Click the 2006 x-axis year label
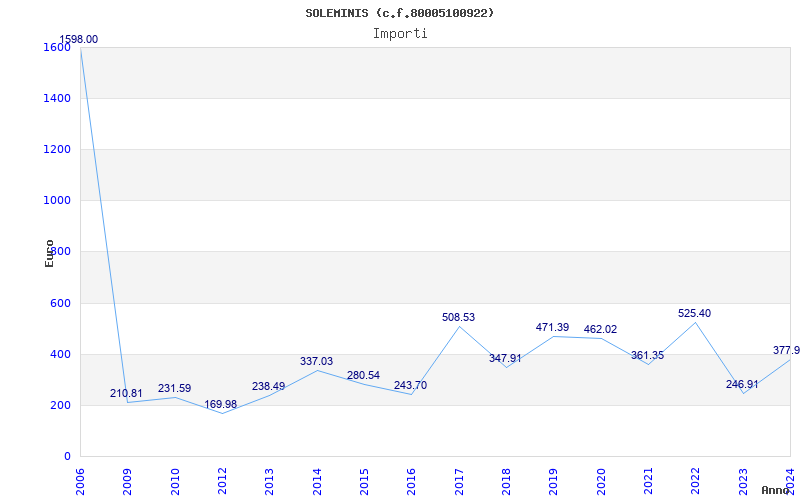The image size is (800, 500). click(80, 482)
